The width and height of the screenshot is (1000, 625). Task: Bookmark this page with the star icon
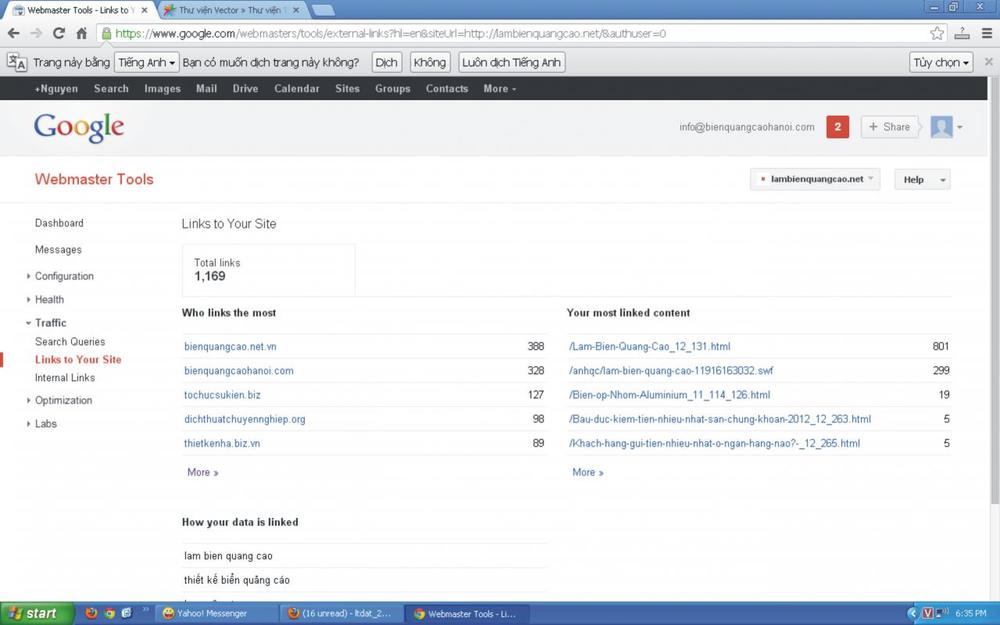pos(937,33)
